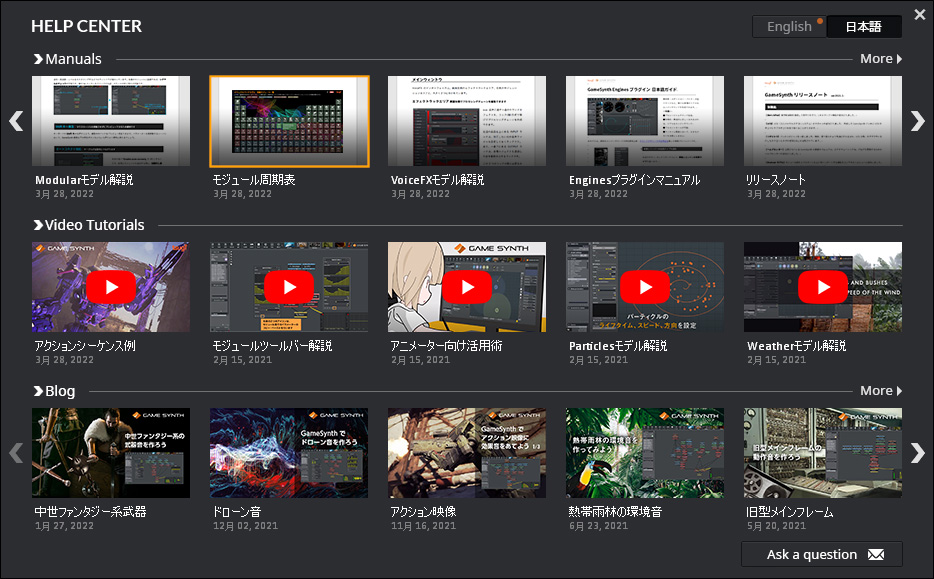Play the Weatherモデル解説 video
Image resolution: width=934 pixels, height=579 pixels.
[823, 287]
